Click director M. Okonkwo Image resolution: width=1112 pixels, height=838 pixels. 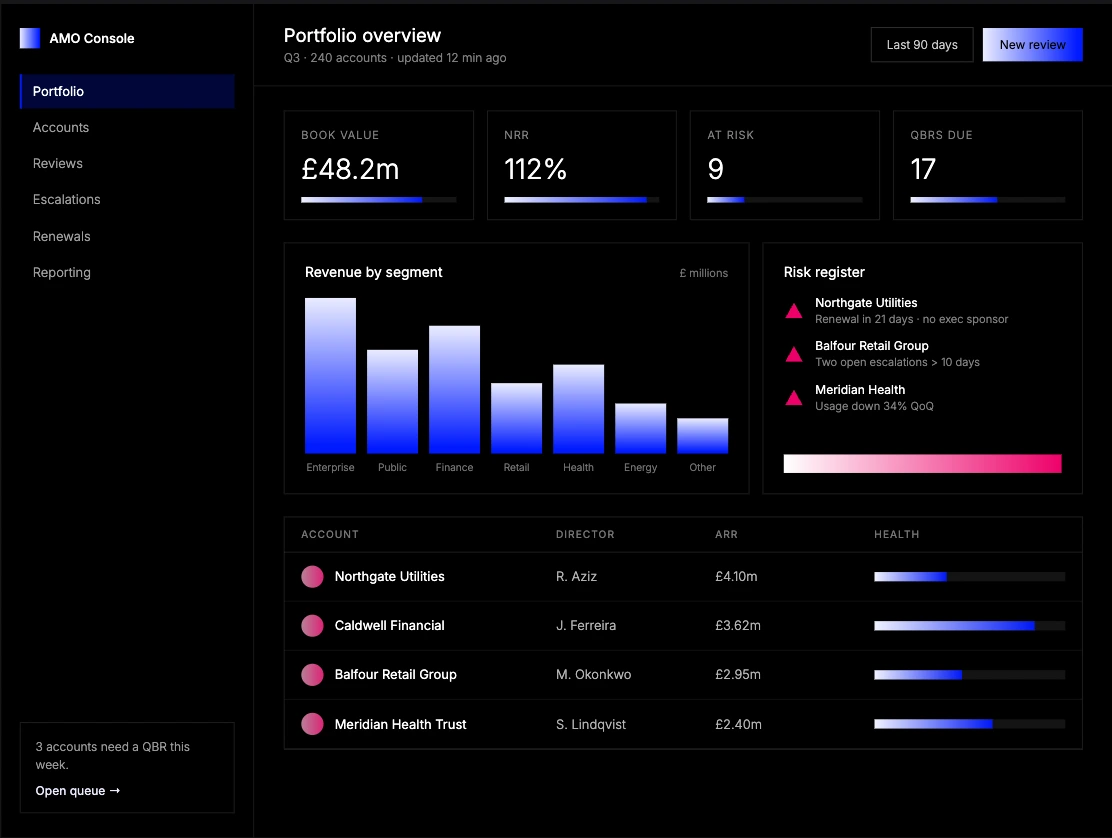pos(593,674)
